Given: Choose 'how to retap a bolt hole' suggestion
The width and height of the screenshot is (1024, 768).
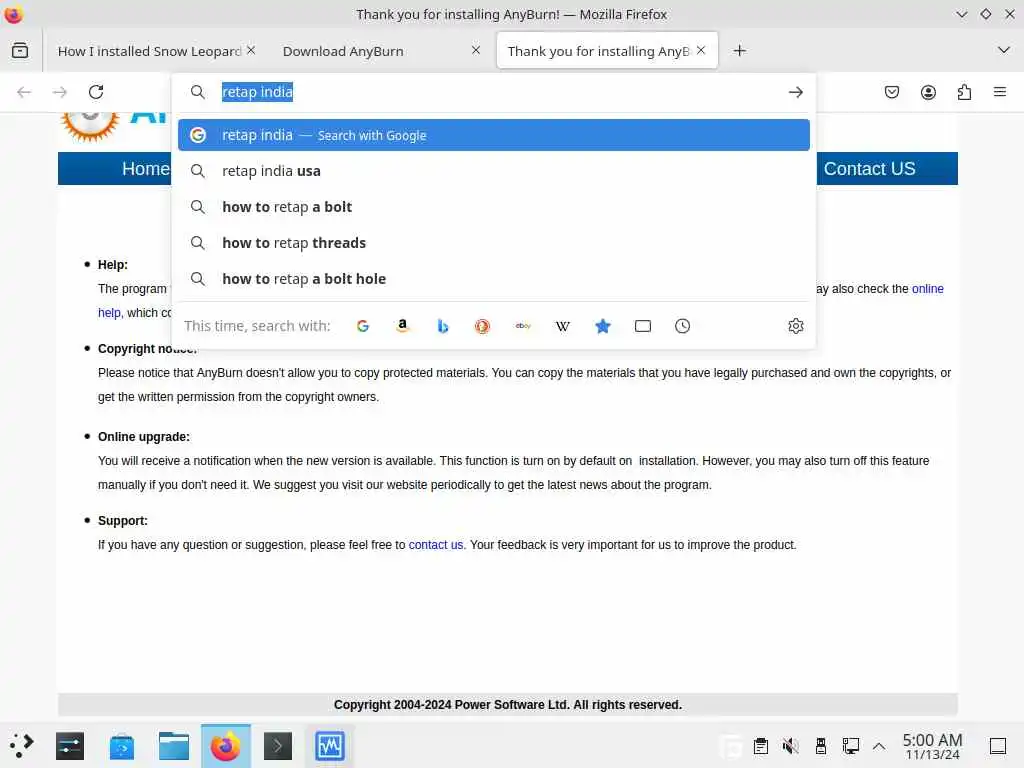Looking at the screenshot, I should [494, 279].
